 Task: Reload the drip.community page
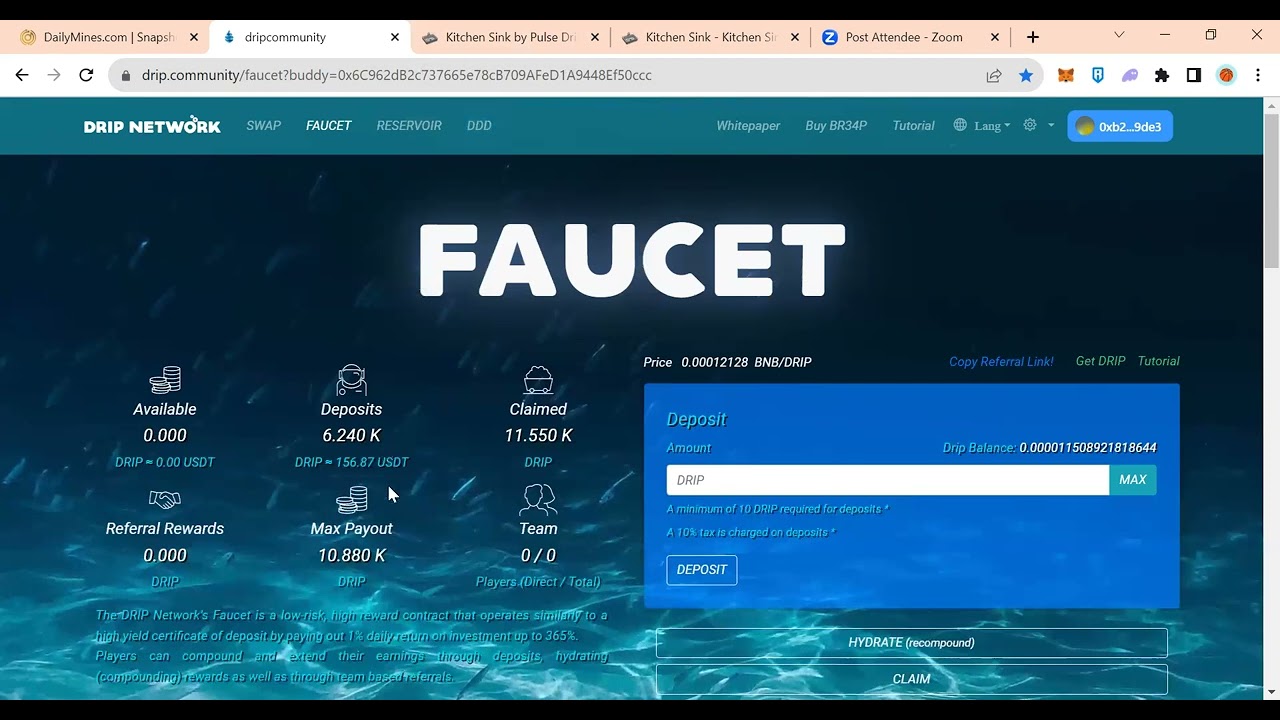coord(86,75)
